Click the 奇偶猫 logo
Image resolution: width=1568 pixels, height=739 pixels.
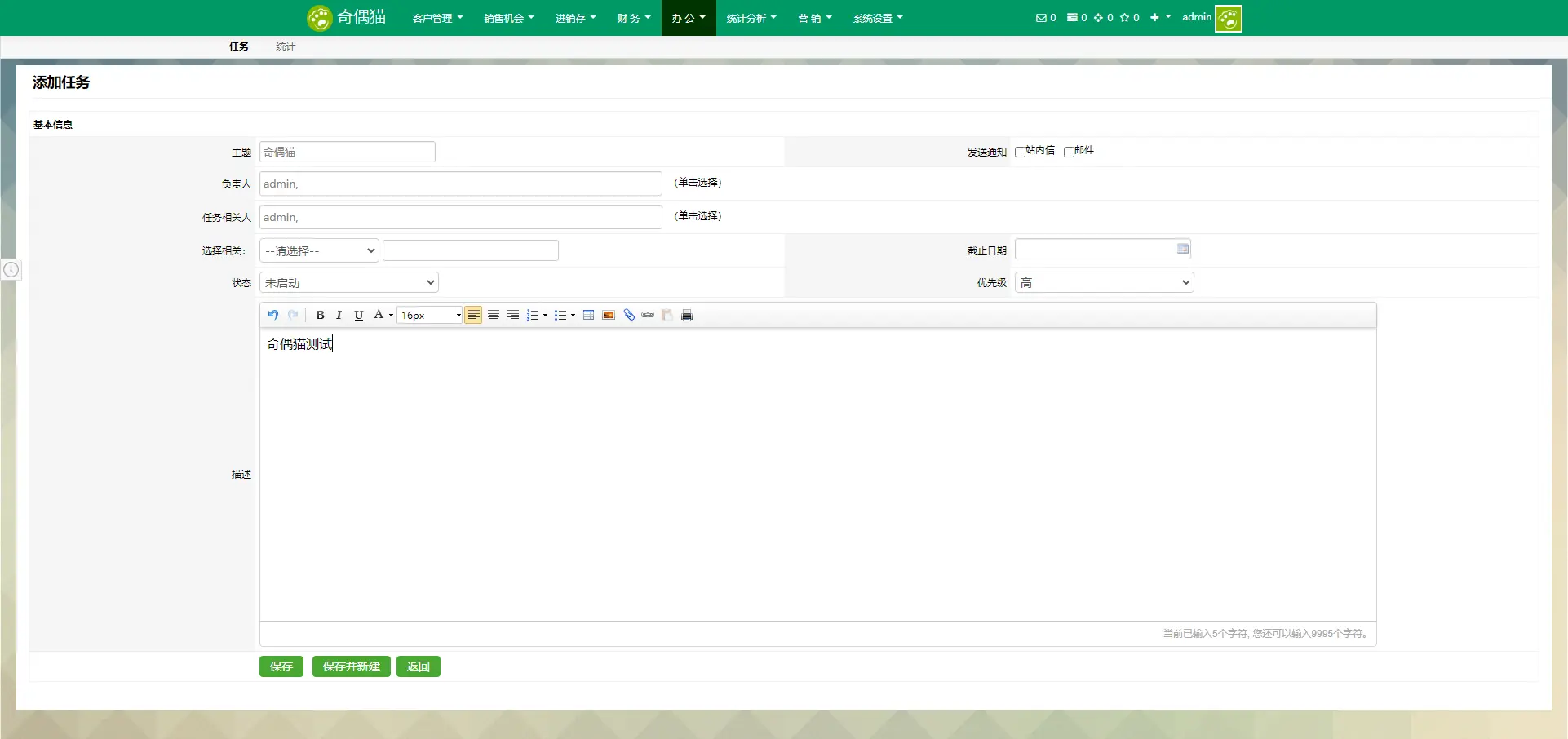[x=347, y=17]
